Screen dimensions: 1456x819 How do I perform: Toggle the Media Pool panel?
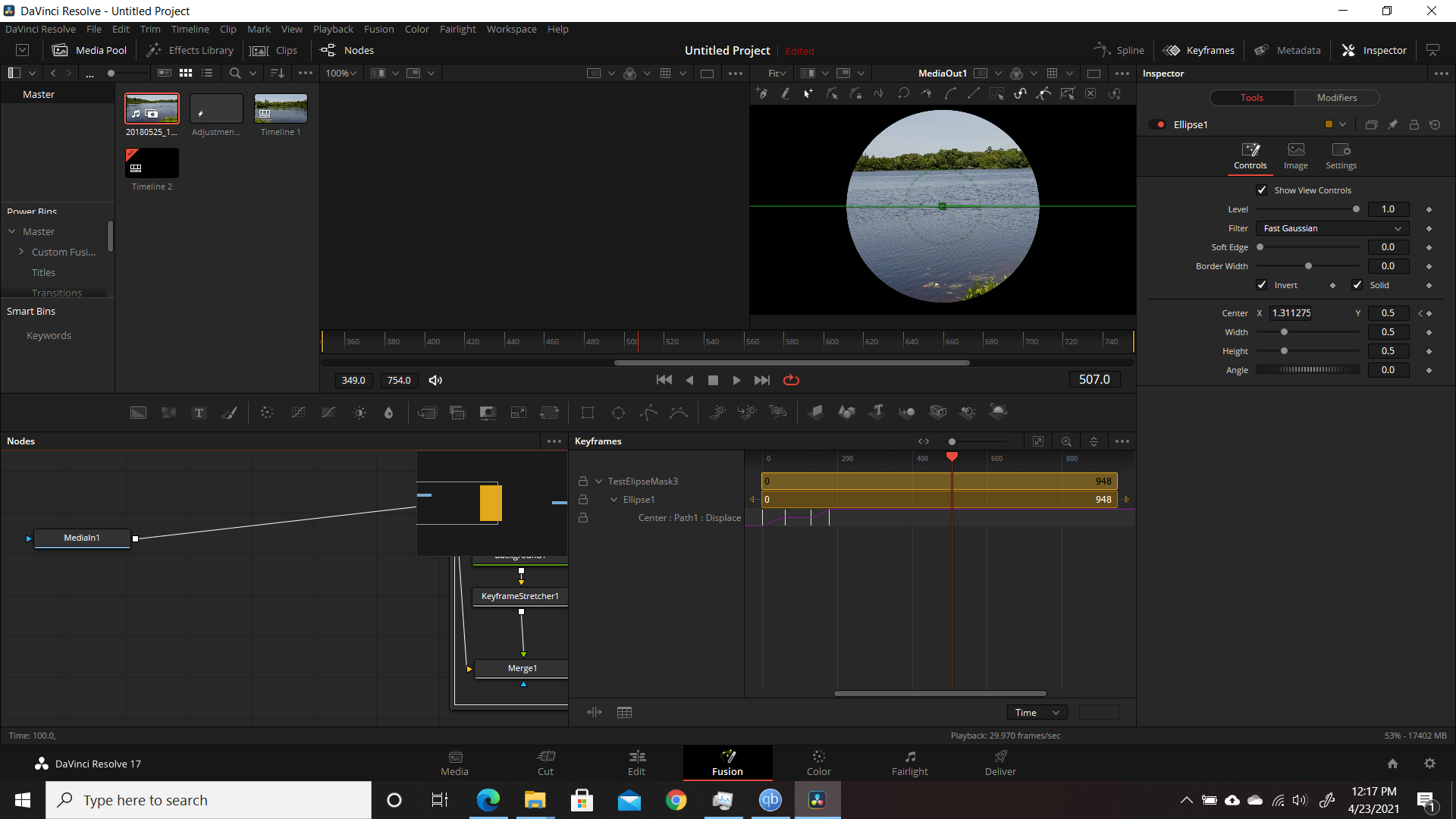point(89,50)
